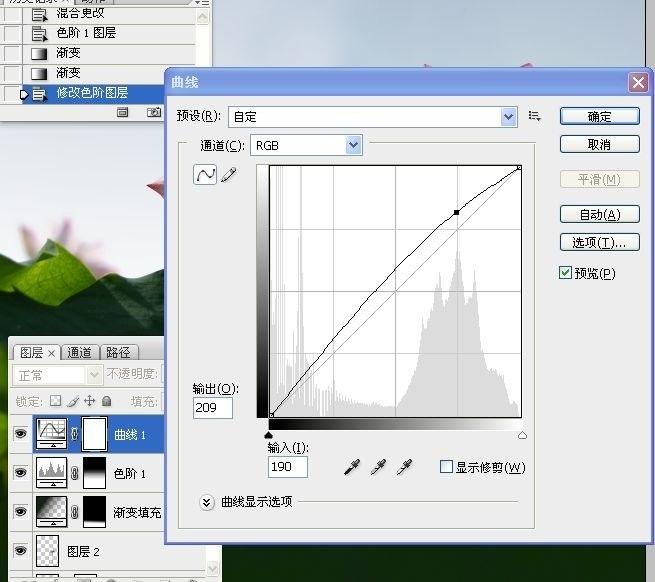Click the 确定 OK button
This screenshot has width=655, height=582.
(599, 116)
